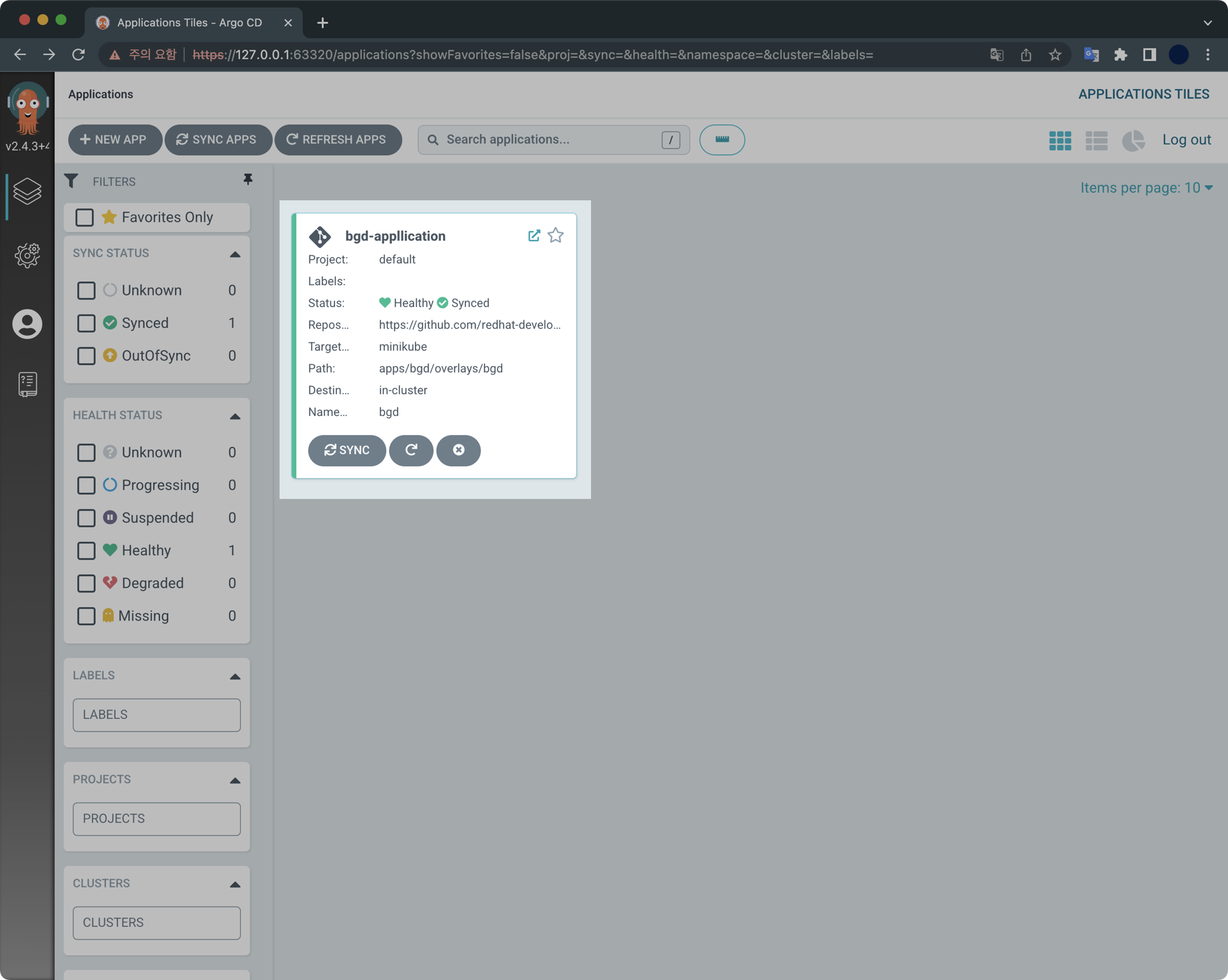Open the Settings gear in the sidebar
This screenshot has height=980, width=1228.
coord(27,255)
